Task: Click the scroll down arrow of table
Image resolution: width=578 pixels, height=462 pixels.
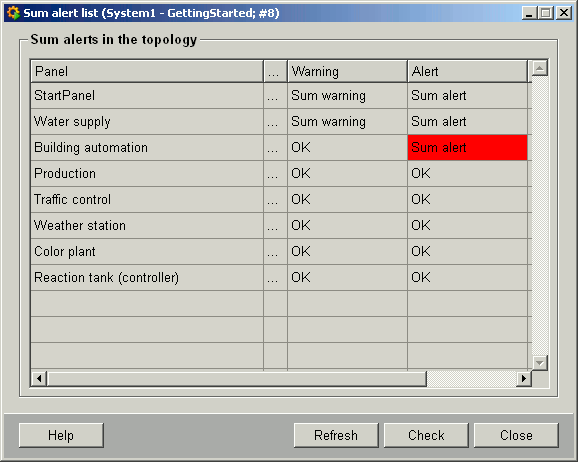Action: tap(539, 363)
